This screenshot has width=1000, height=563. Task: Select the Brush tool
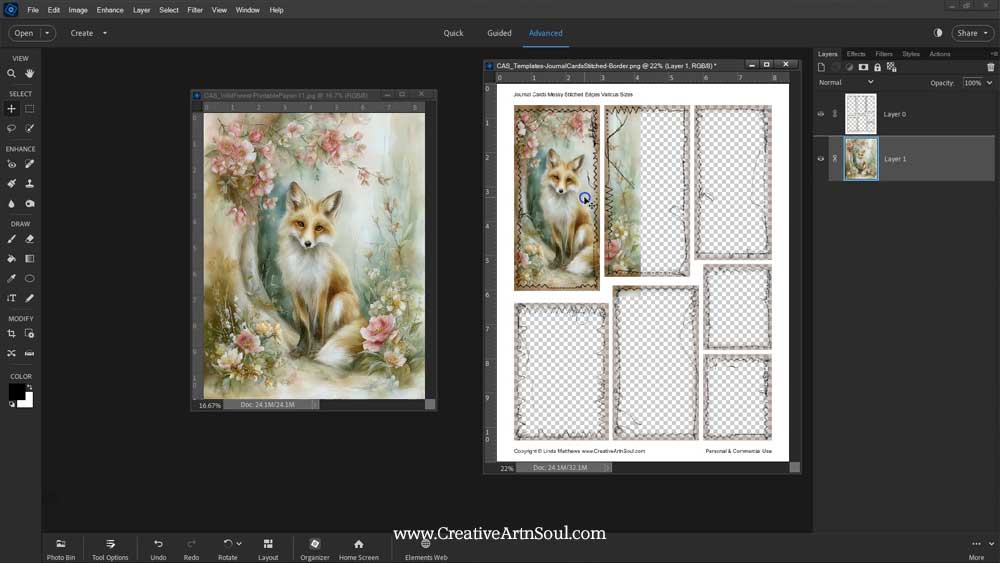pos(11,239)
